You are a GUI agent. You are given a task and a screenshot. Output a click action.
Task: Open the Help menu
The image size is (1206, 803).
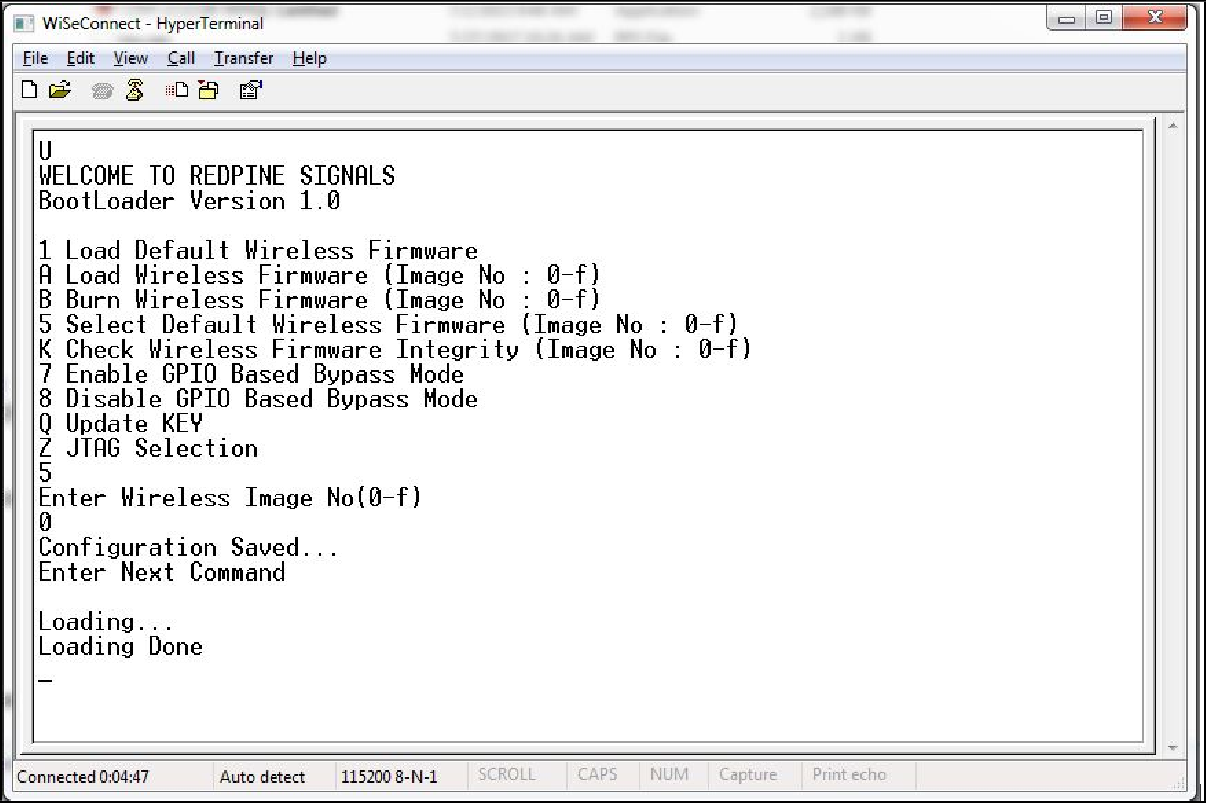click(309, 58)
